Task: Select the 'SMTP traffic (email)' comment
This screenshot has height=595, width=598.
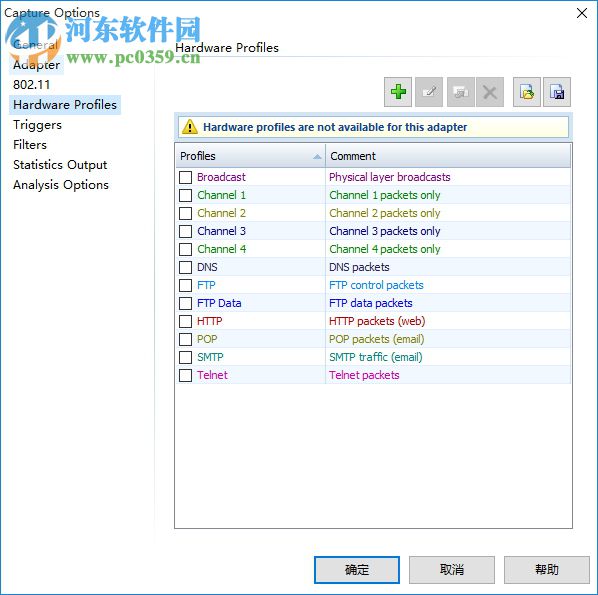Action: (x=376, y=357)
